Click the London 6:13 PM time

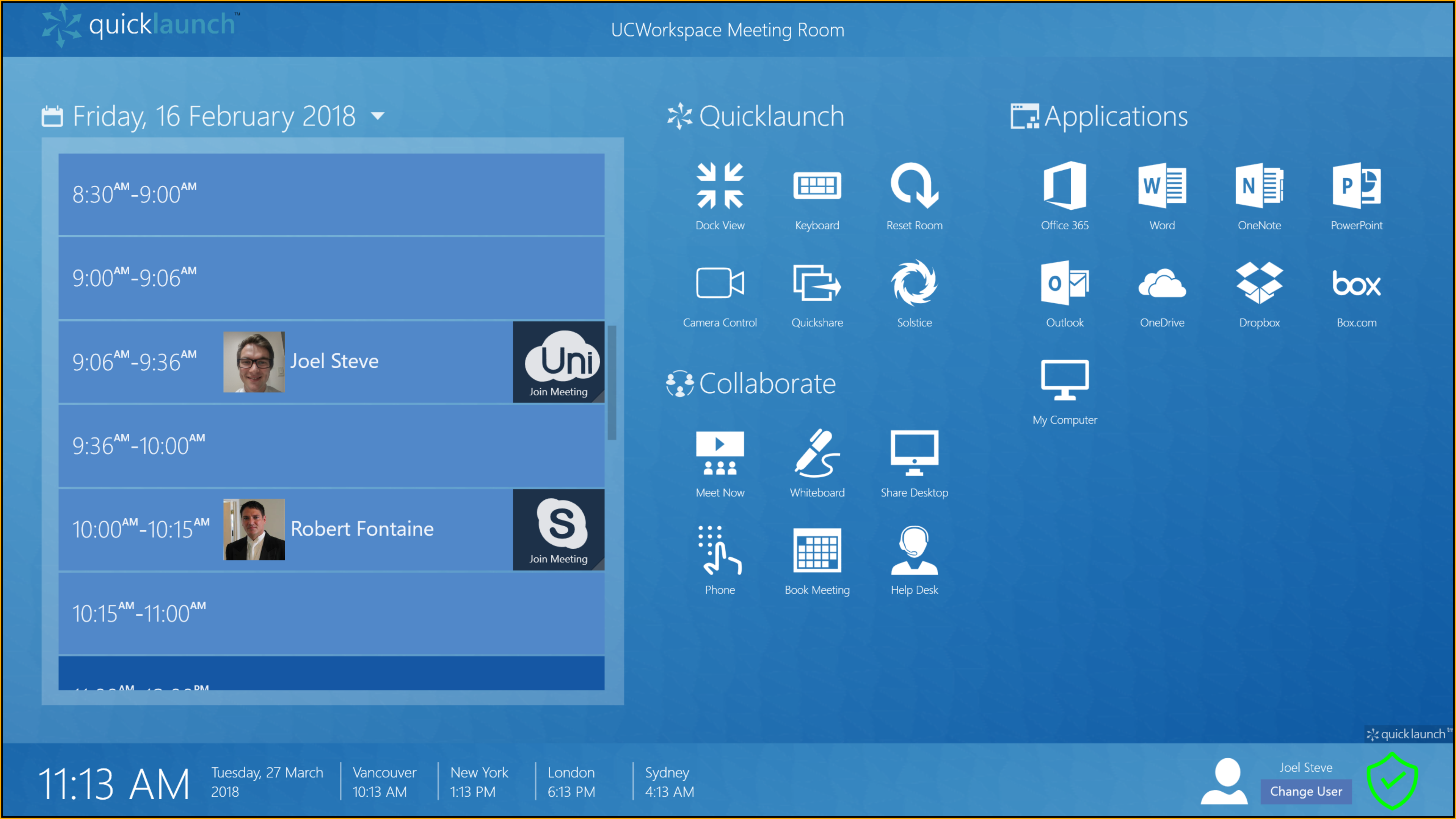[571, 782]
